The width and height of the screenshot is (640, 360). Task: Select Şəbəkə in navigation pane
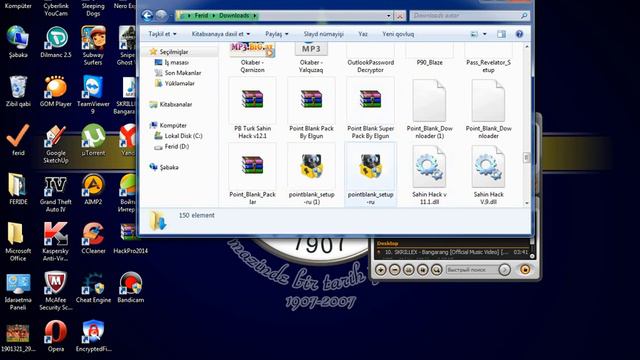click(x=169, y=167)
